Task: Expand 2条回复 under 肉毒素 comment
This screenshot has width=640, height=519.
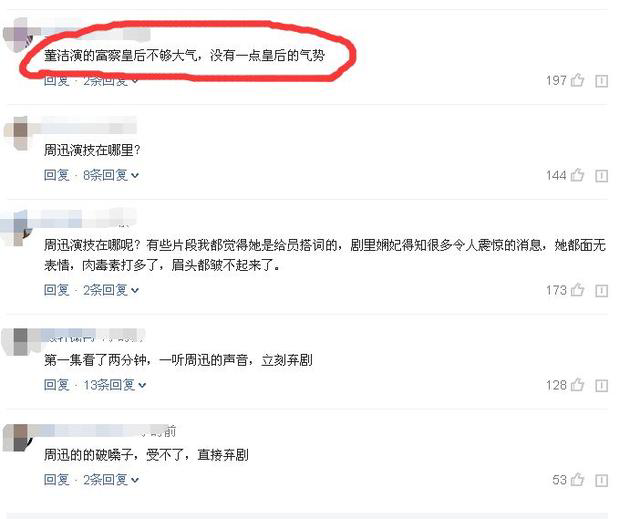Action: tap(111, 290)
